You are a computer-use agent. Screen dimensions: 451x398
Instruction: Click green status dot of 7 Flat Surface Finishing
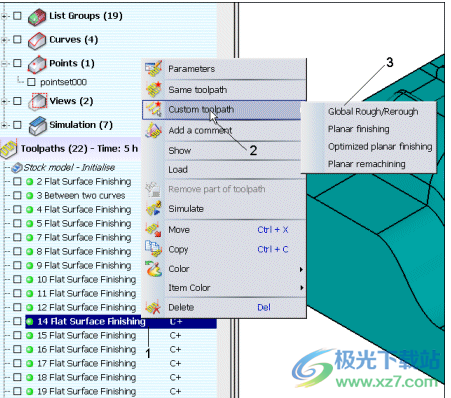(29, 238)
